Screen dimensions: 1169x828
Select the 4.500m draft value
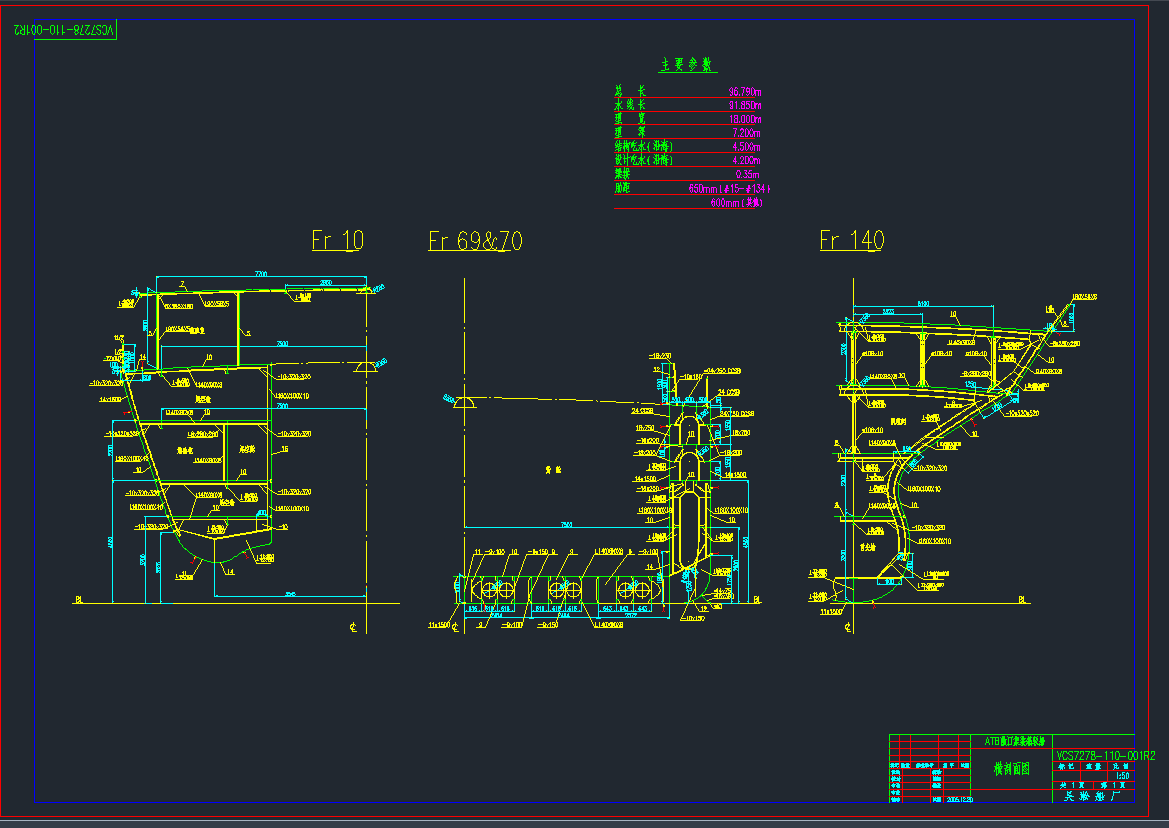[748, 147]
